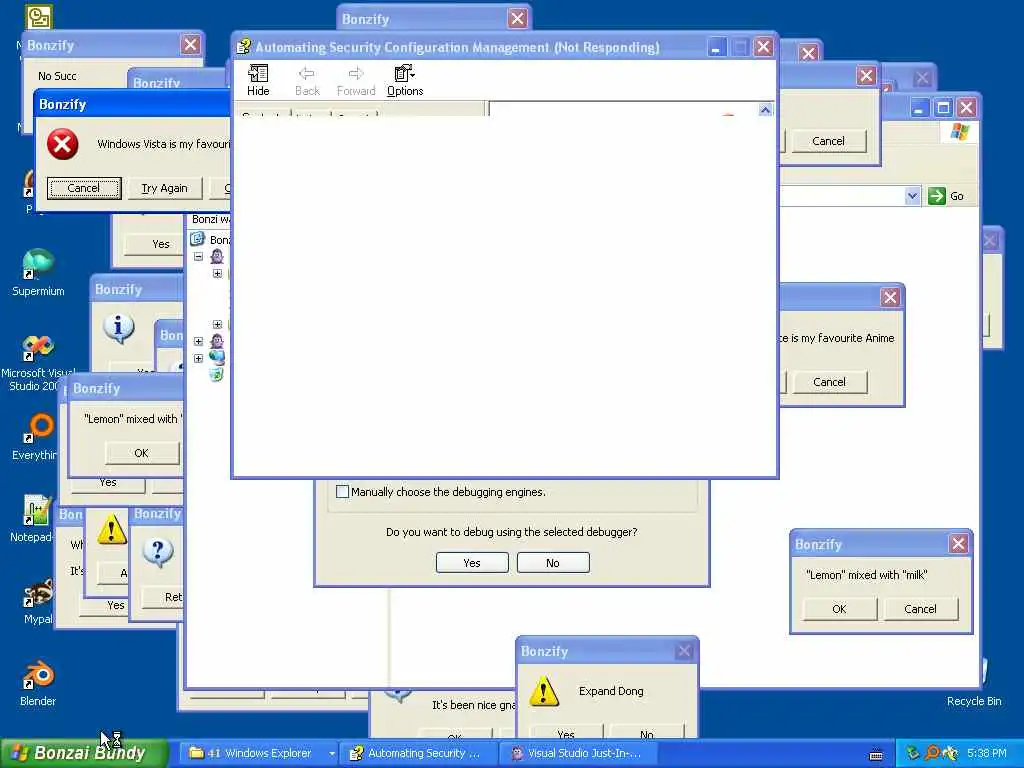Click Cancel in top-right dialog behind help window
This screenshot has height=768, width=1024.
point(829,141)
